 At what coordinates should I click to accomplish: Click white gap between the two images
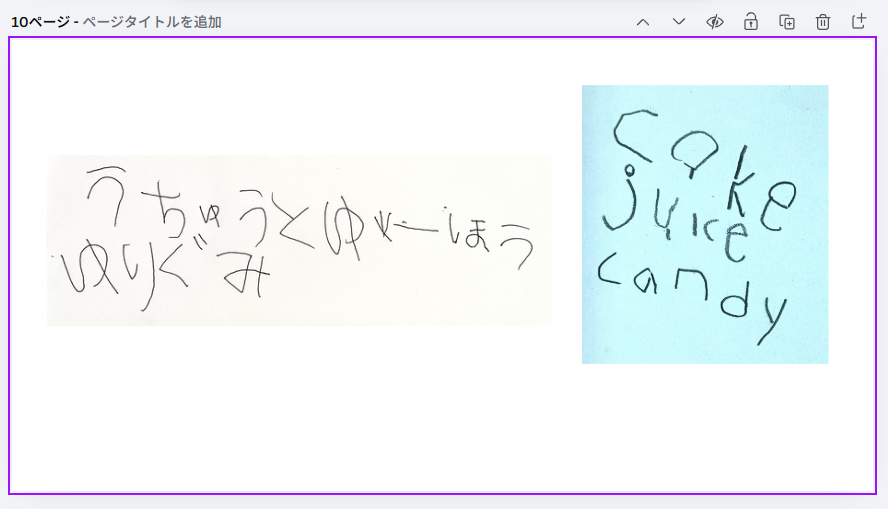[x=567, y=240]
